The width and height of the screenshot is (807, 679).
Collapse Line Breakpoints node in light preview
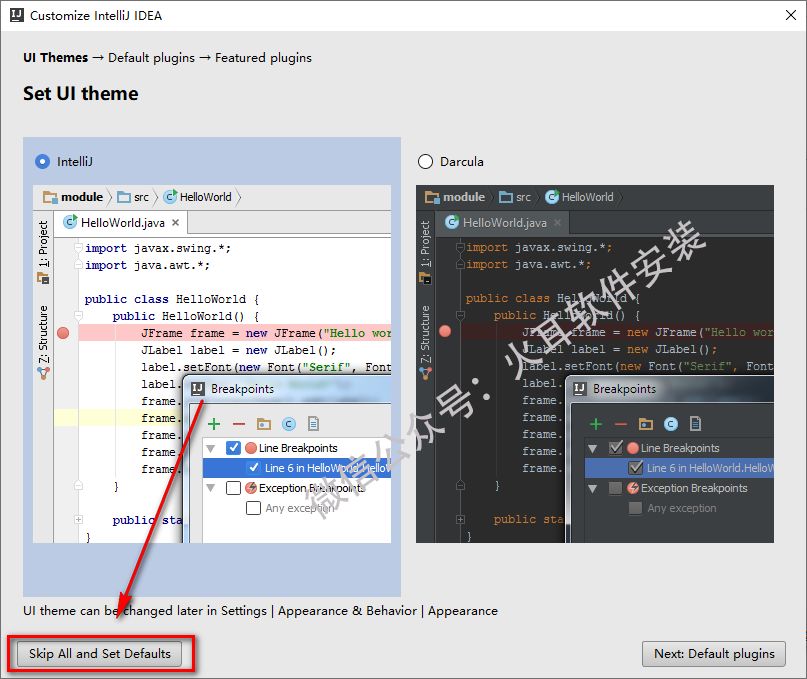210,448
